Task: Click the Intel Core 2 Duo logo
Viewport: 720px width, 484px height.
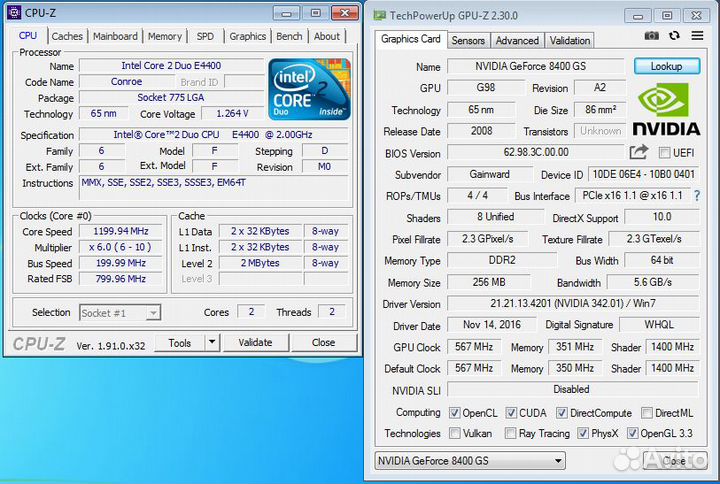Action: tap(309, 89)
